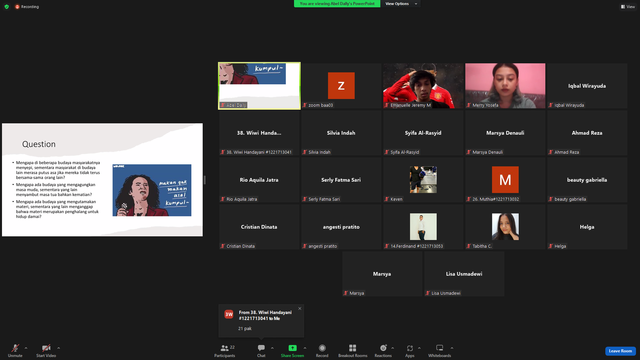Screen dimensions: 640x360
Task: Select Serly Fatma Sari participant tile
Action: click(x=341, y=180)
